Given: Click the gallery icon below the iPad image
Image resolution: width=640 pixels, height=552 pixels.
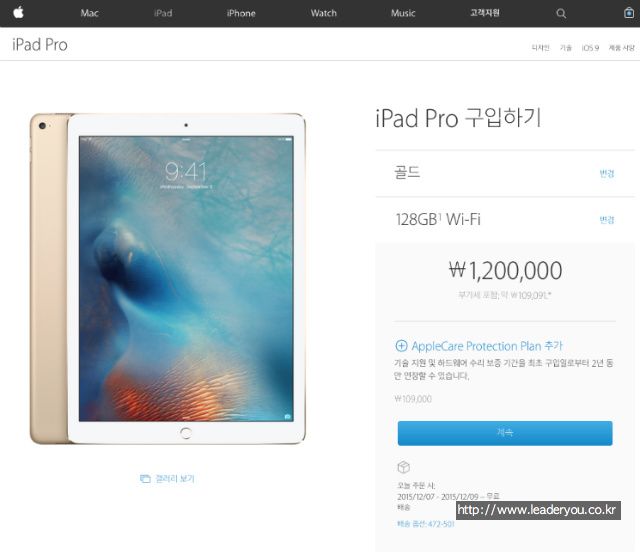Looking at the screenshot, I should point(145,479).
